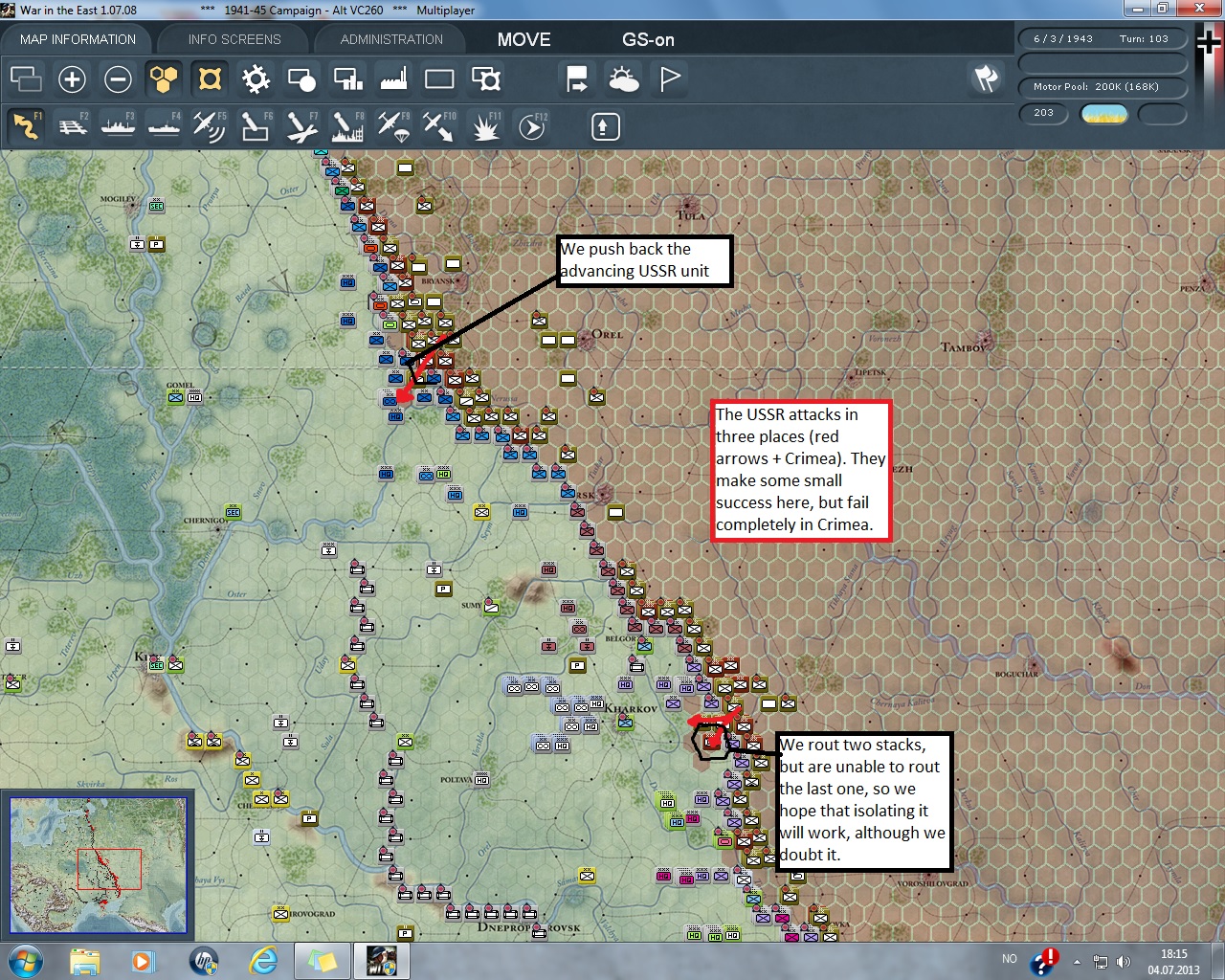Click the zoom in plus icon

click(72, 78)
